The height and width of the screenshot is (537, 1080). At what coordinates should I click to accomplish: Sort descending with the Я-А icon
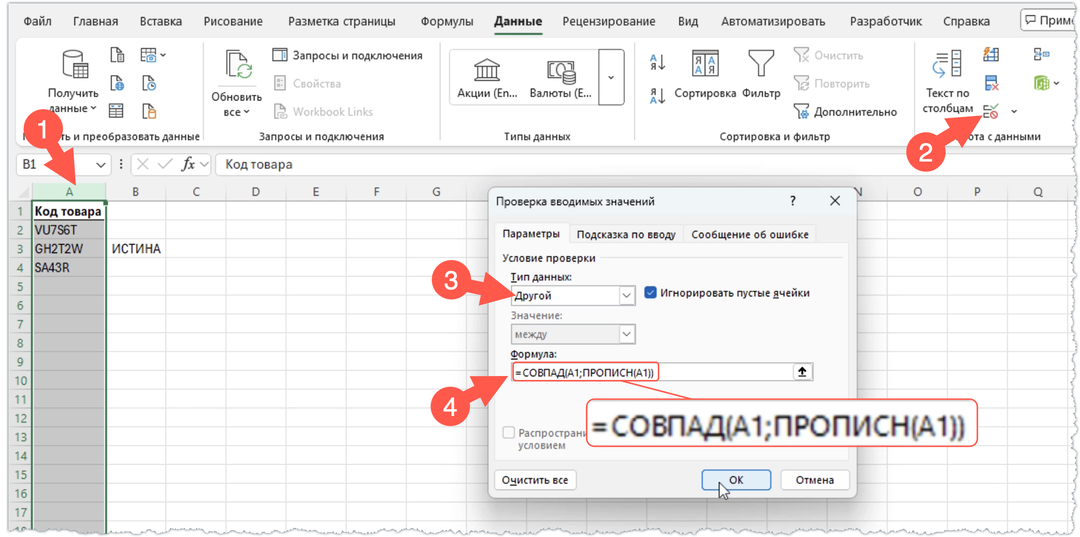(x=658, y=96)
